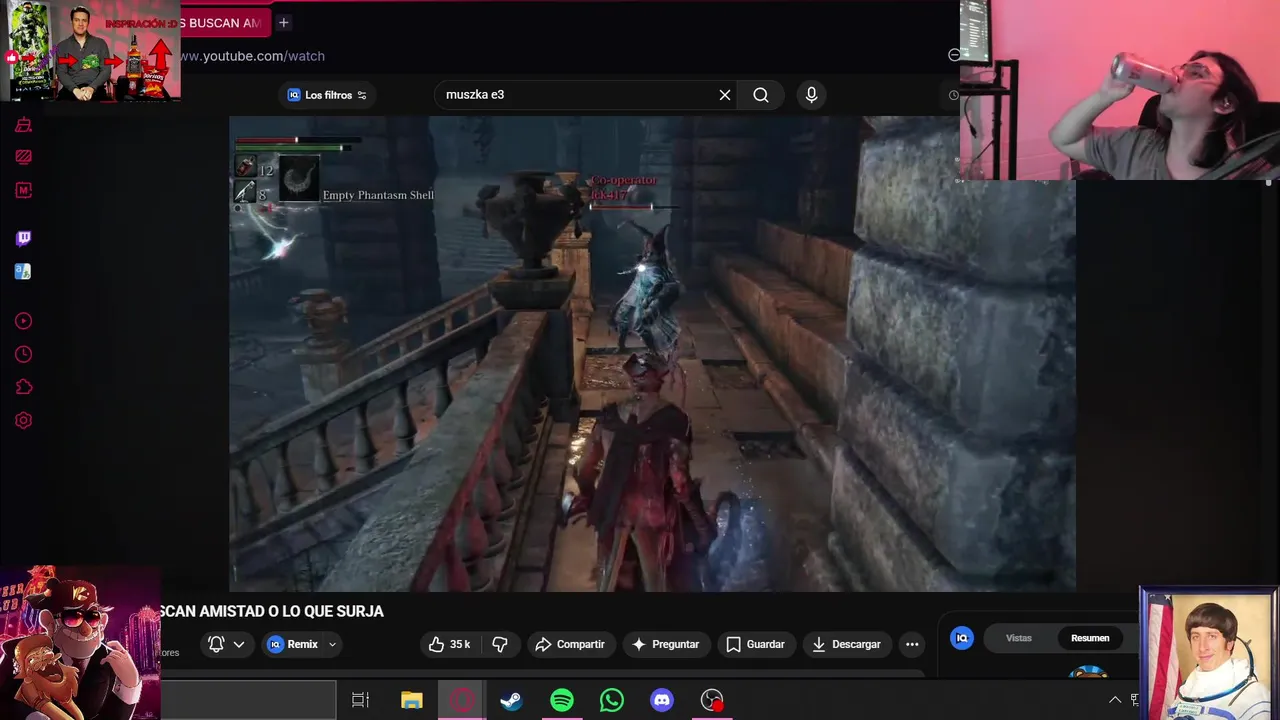1280x720 pixels.
Task: Download video with Descargar button
Action: [846, 644]
